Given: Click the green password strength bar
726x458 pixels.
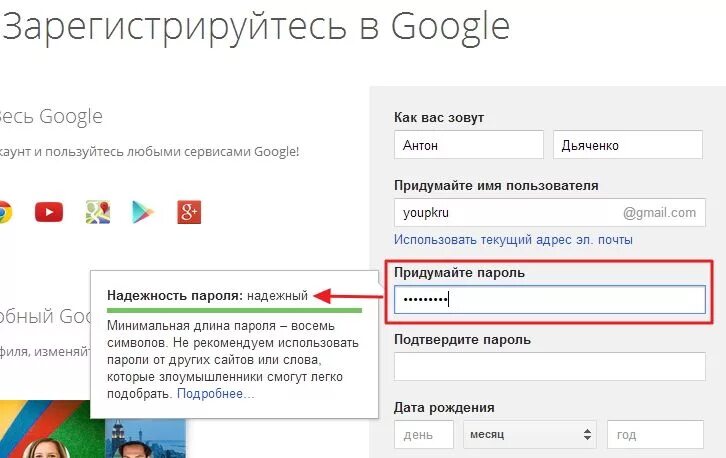Looking at the screenshot, I should [234, 310].
